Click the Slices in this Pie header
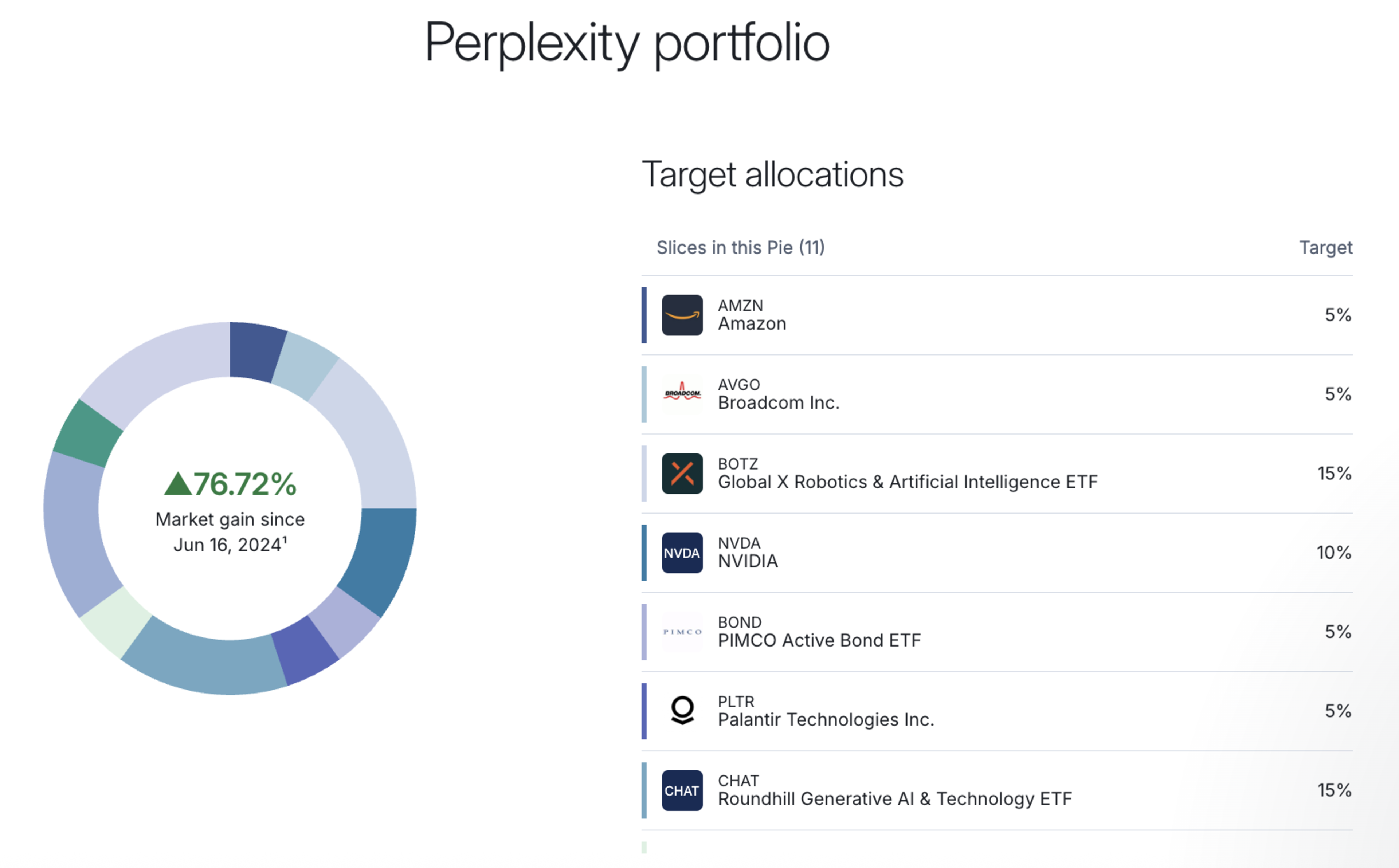Screen dimensions: 1399x868 pyautogui.click(x=740, y=247)
